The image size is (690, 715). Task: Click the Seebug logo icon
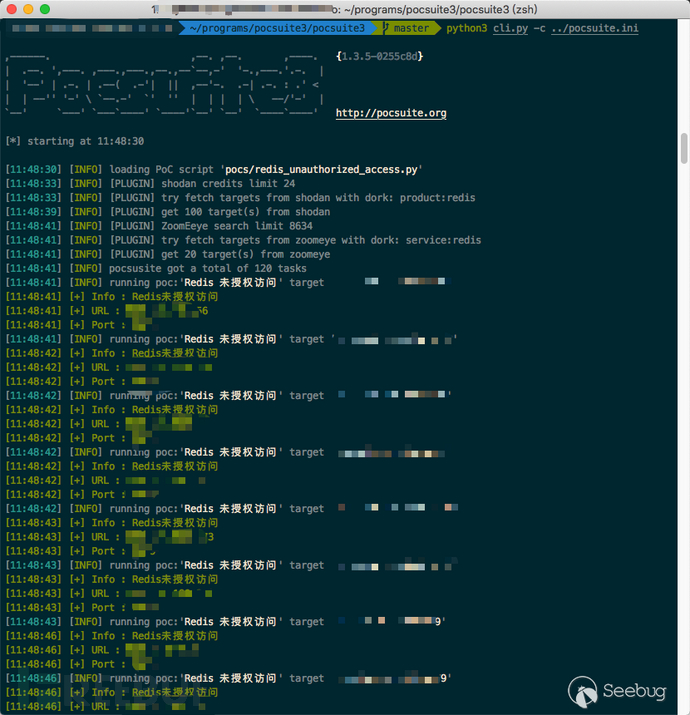[x=582, y=692]
